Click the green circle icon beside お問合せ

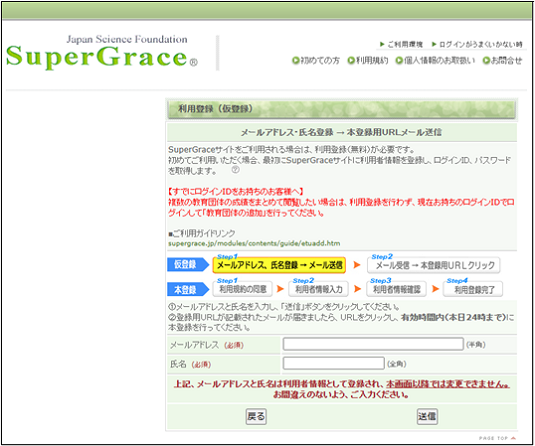pyautogui.click(x=486, y=61)
